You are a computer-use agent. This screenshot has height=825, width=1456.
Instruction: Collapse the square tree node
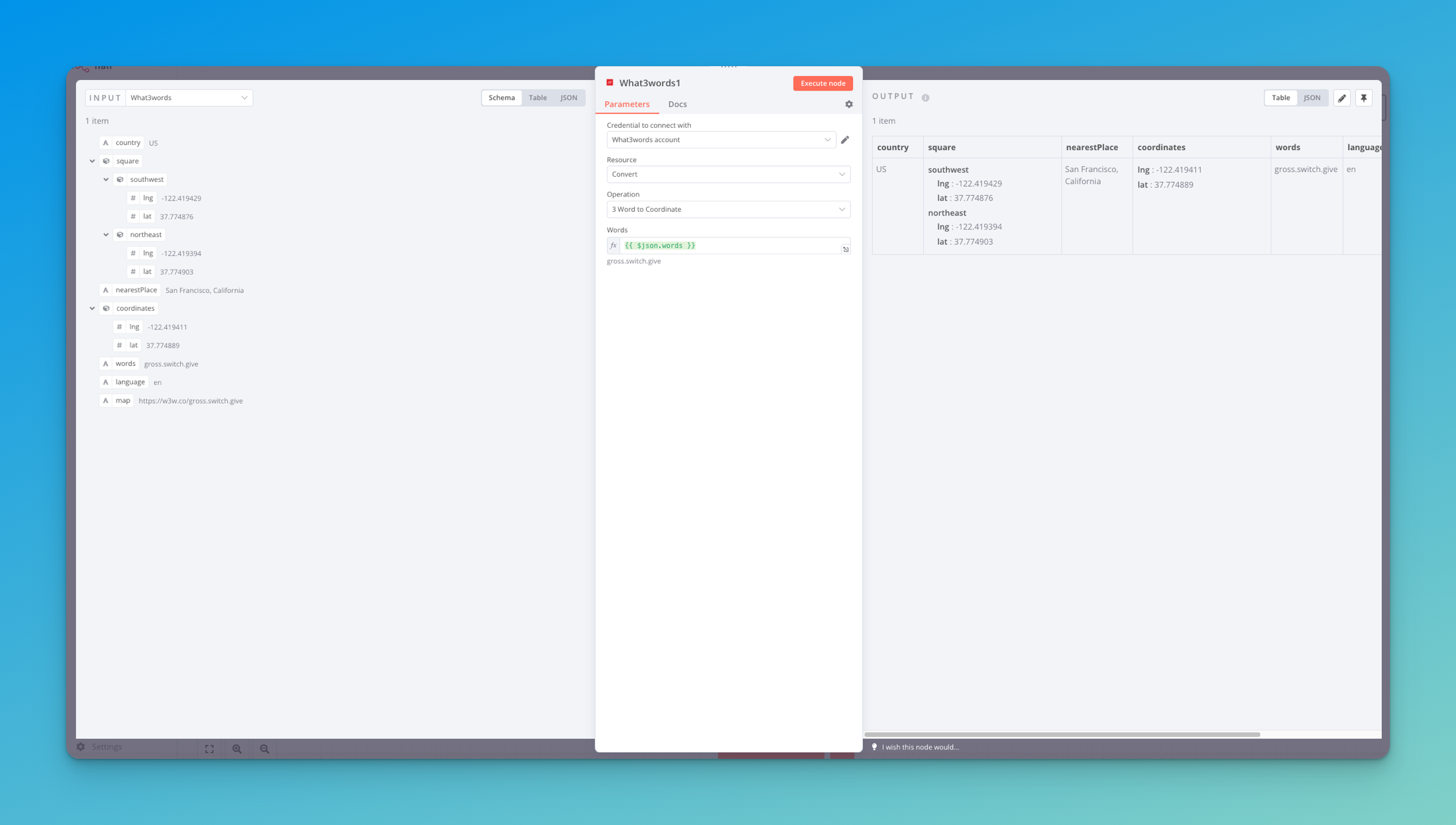[93, 161]
